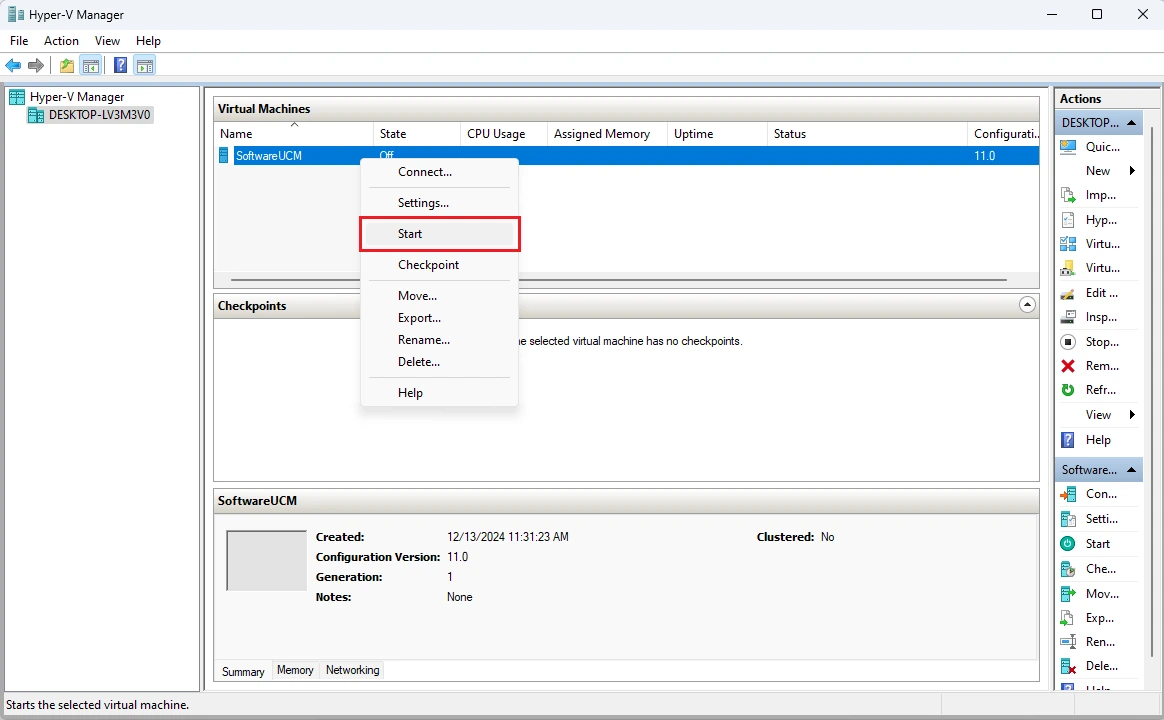The image size is (1164, 720).
Task: Click the Connect icon in SoftwareUCM actions
Action: pyautogui.click(x=1067, y=494)
